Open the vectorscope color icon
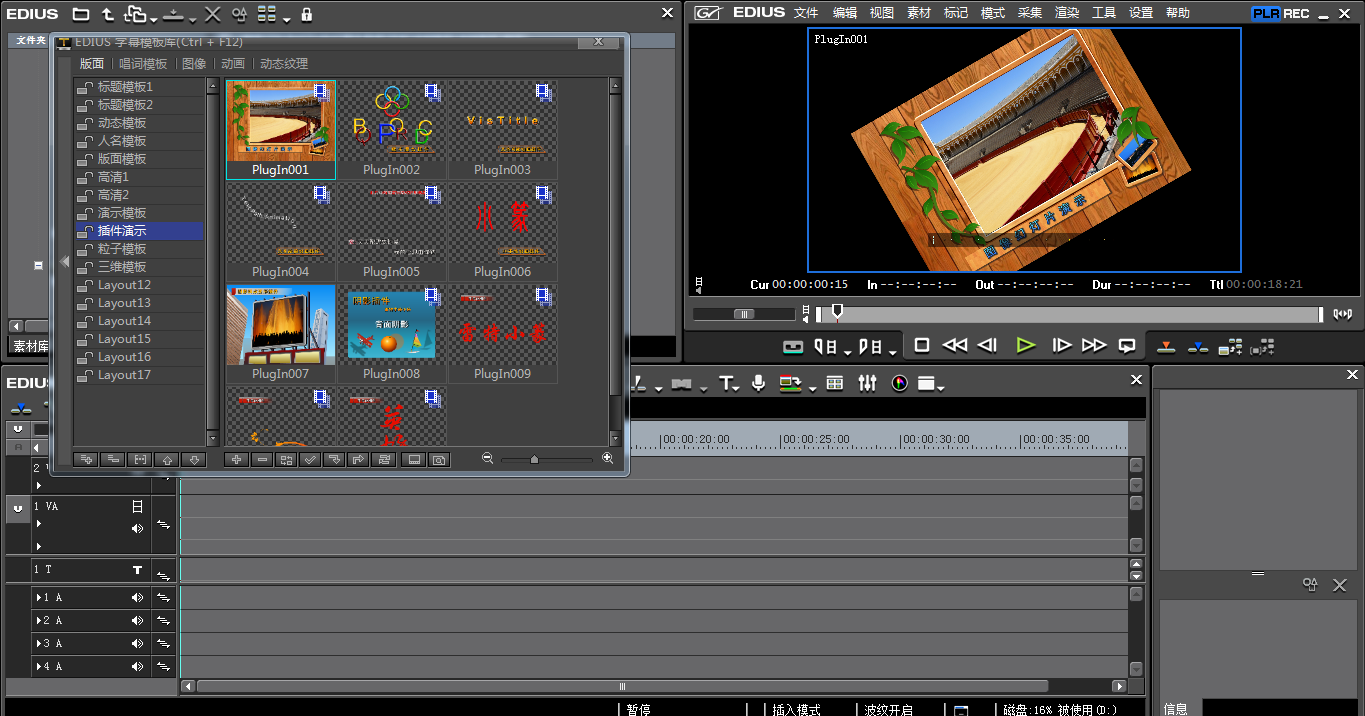Image resolution: width=1365 pixels, height=716 pixels. 899,383
